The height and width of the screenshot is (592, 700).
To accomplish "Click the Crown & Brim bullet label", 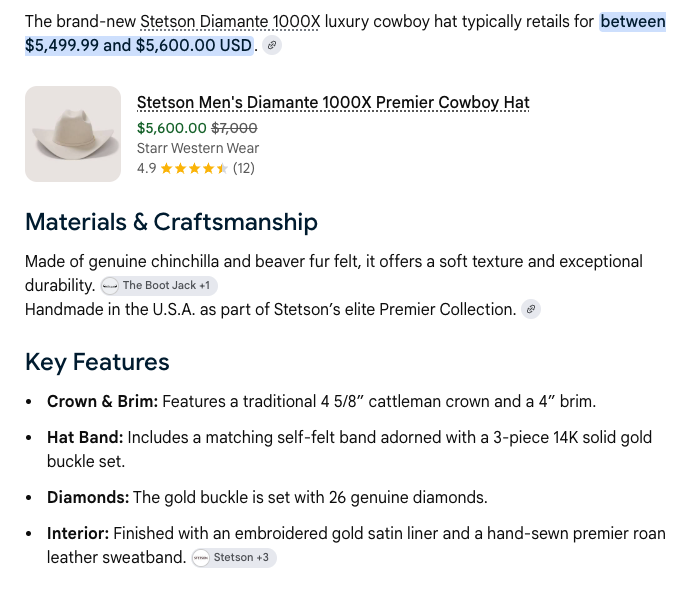I will tap(103, 401).
